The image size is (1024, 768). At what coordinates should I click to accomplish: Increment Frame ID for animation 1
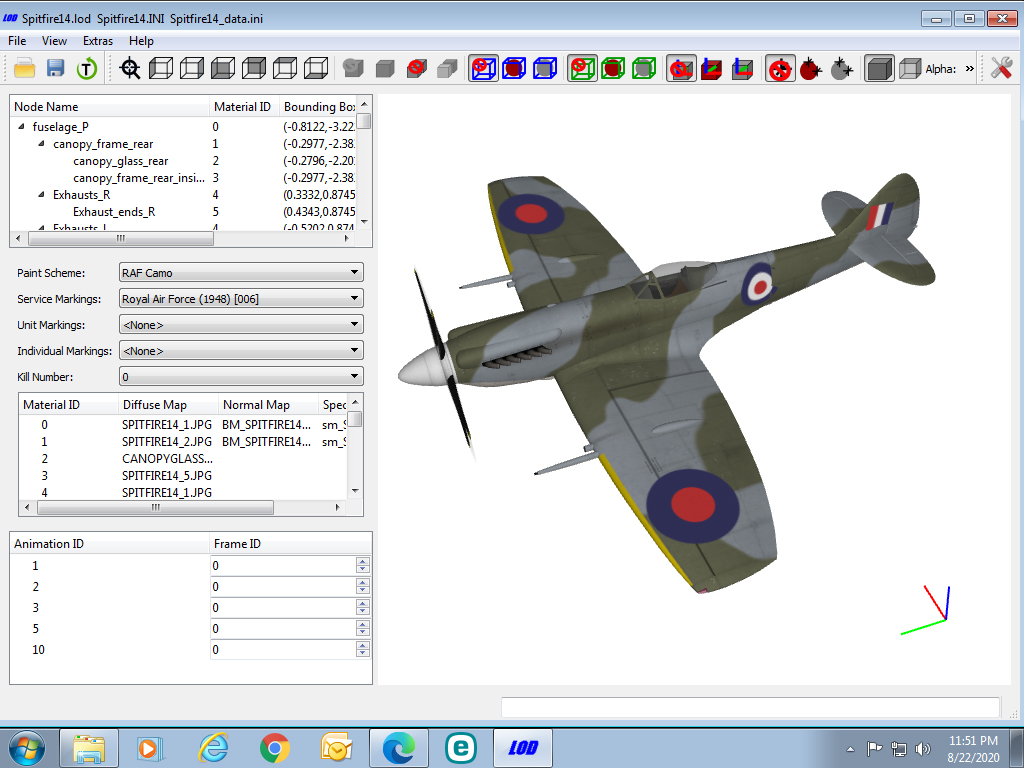363,562
